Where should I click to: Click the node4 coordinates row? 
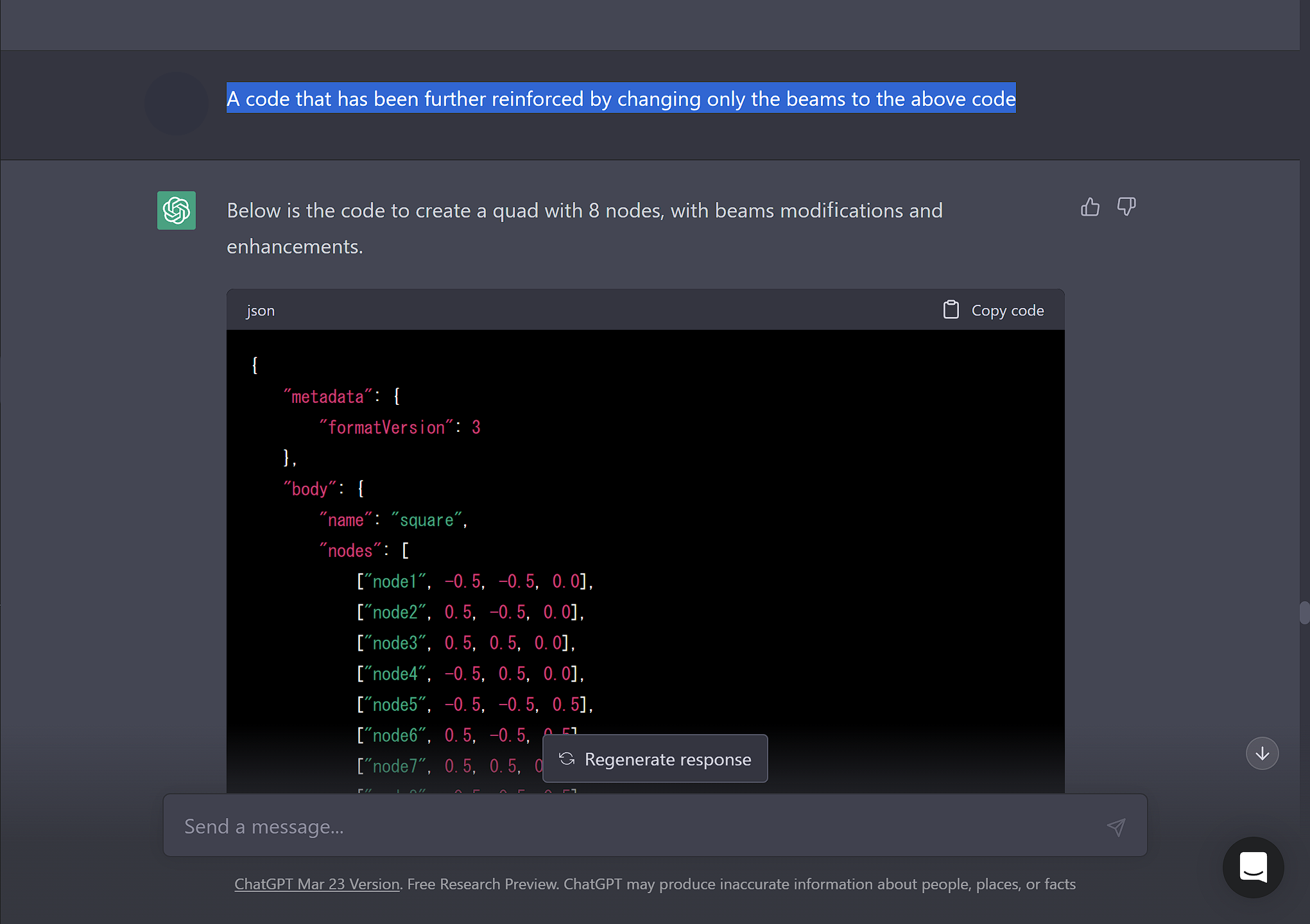(x=470, y=674)
